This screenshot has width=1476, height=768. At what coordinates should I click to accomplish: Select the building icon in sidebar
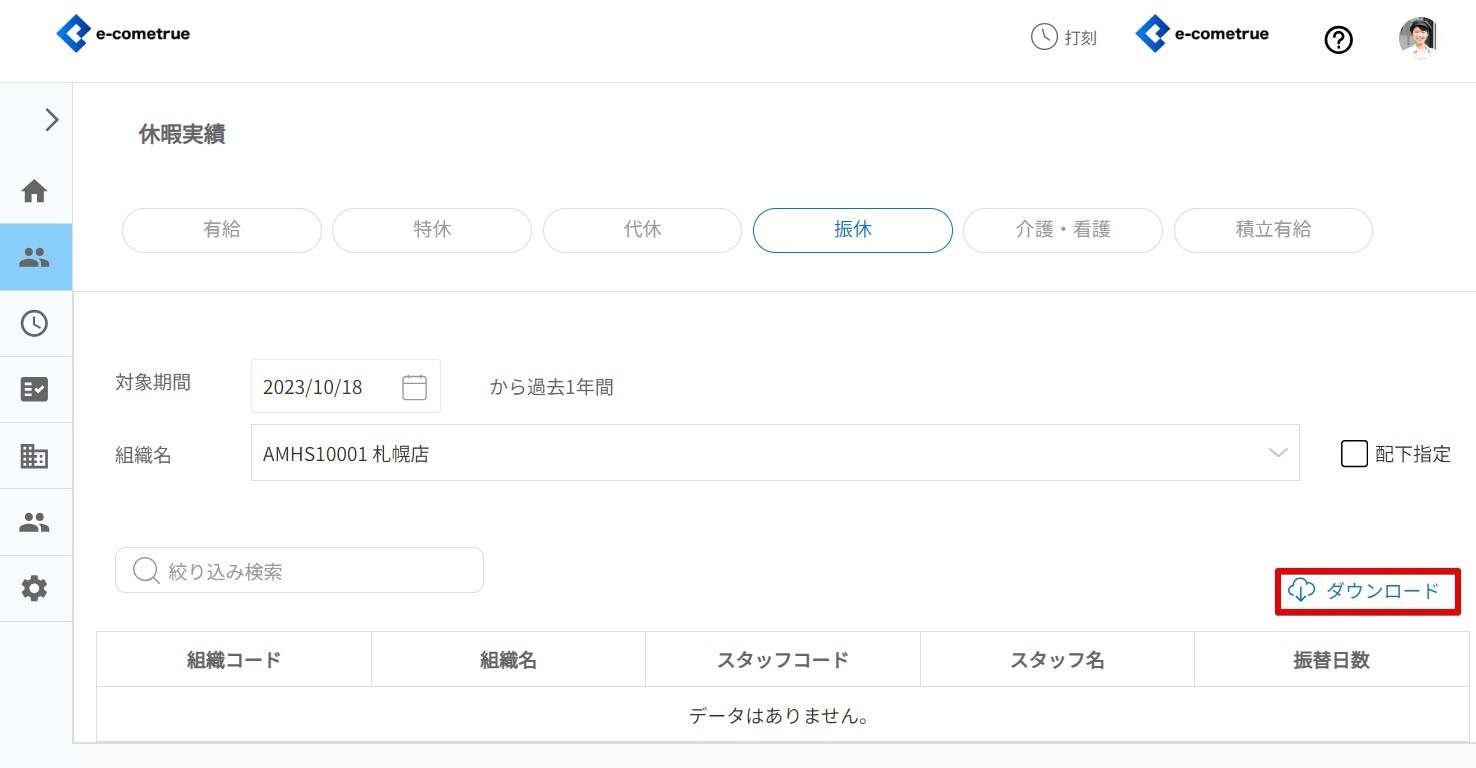[35, 456]
